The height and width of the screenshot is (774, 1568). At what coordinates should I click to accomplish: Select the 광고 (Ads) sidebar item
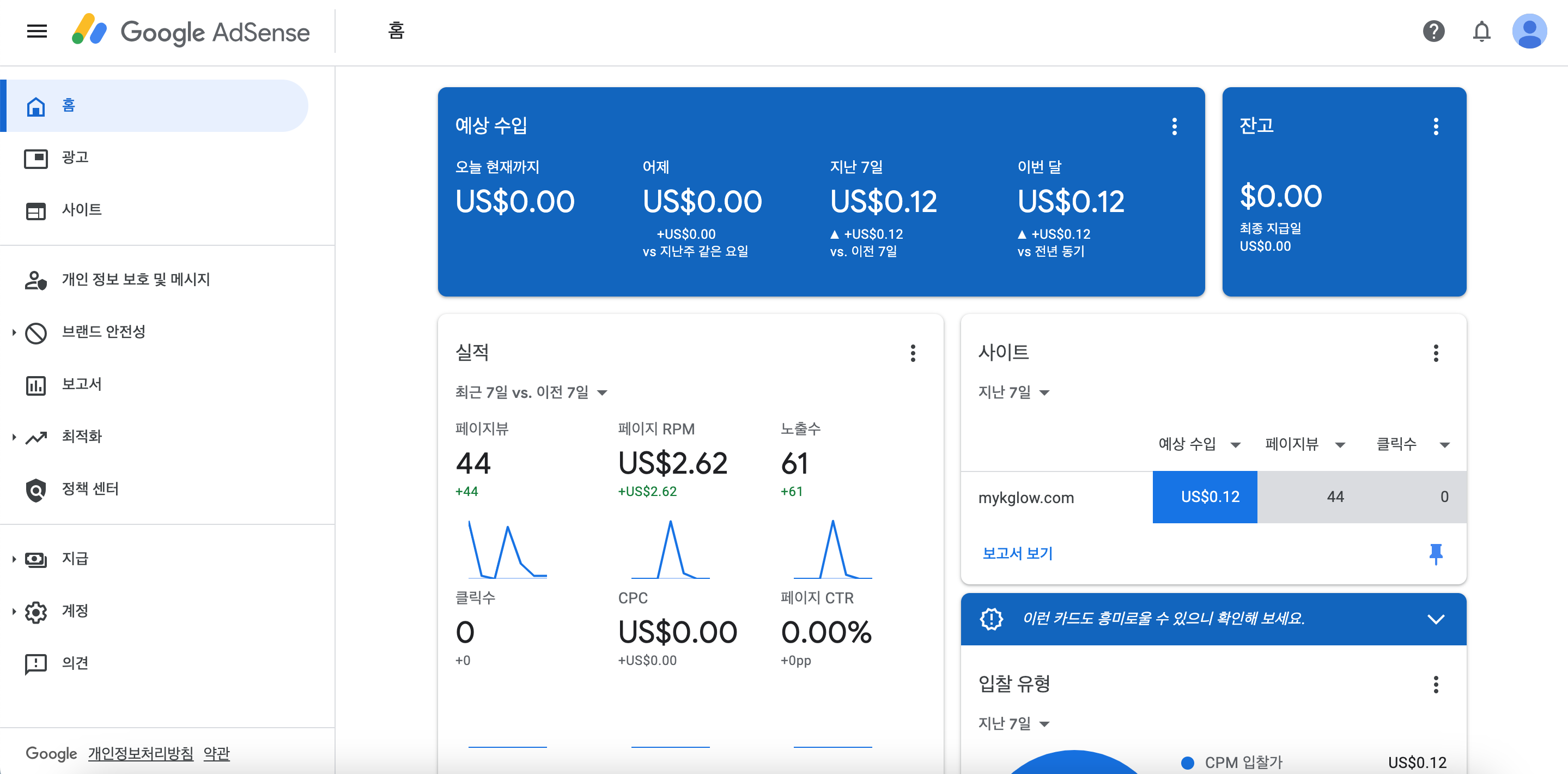coord(74,157)
